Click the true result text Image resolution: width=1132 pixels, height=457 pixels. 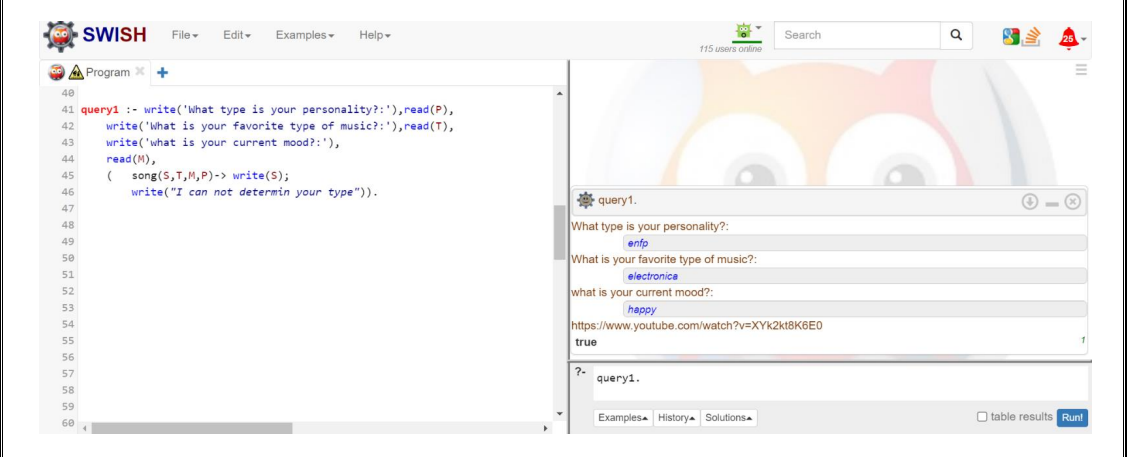click(x=586, y=342)
